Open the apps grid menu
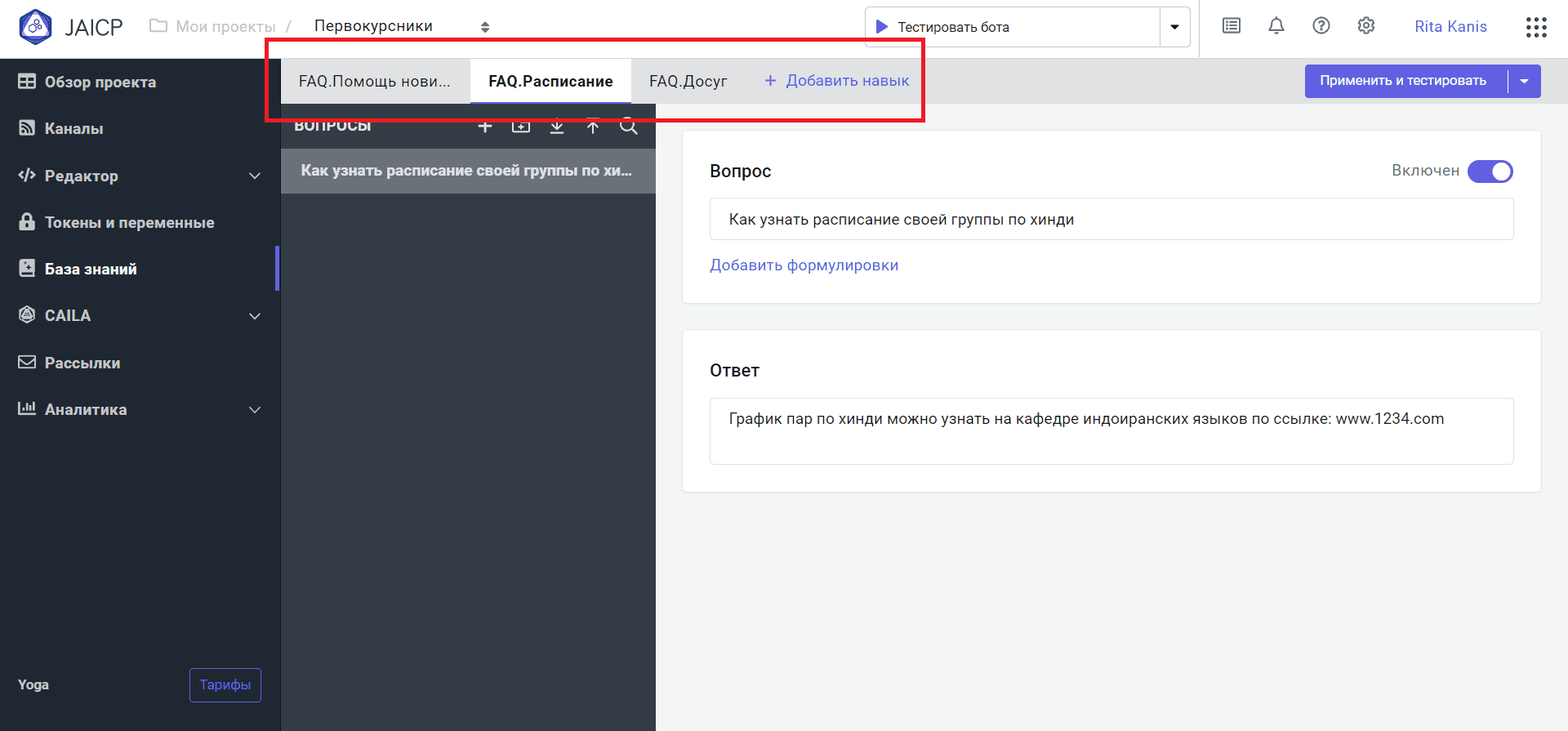1568x731 pixels. tap(1535, 27)
